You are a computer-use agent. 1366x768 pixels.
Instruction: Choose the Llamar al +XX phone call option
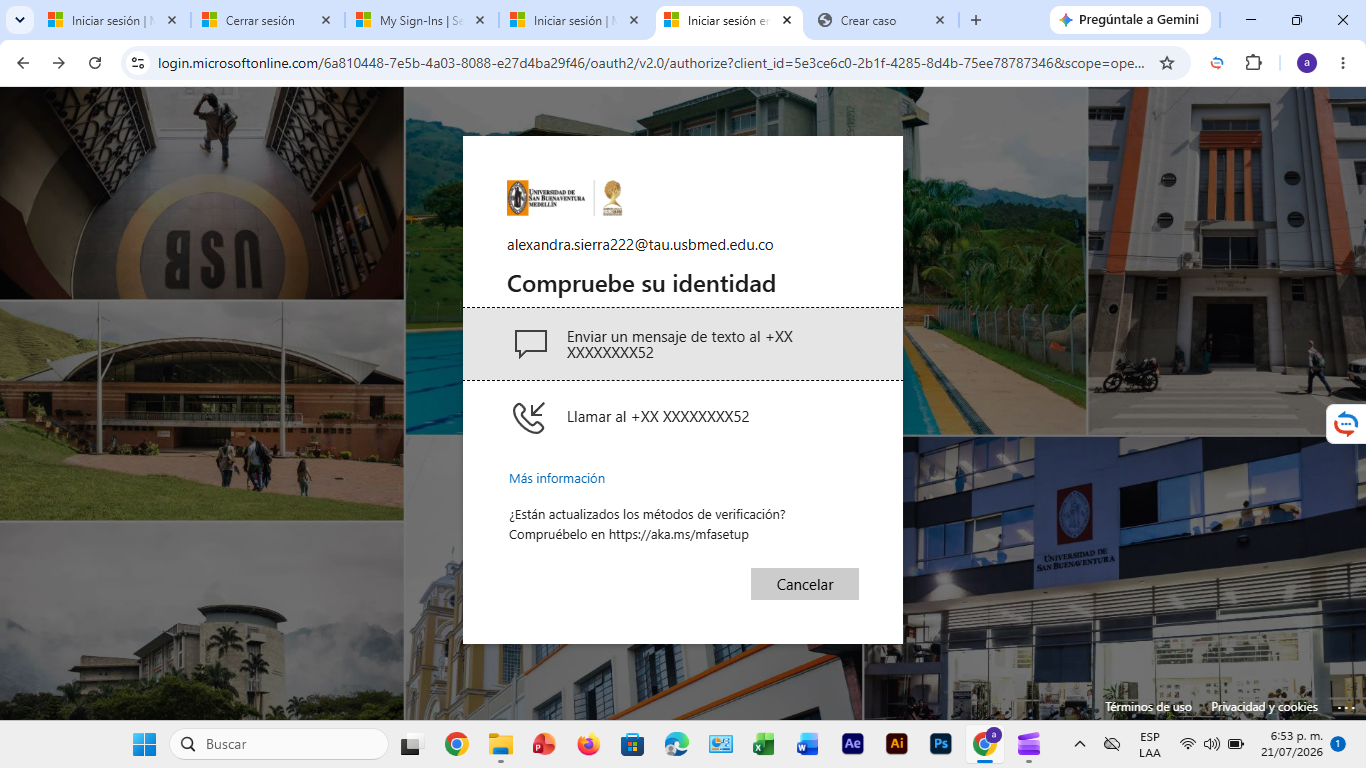coord(683,417)
